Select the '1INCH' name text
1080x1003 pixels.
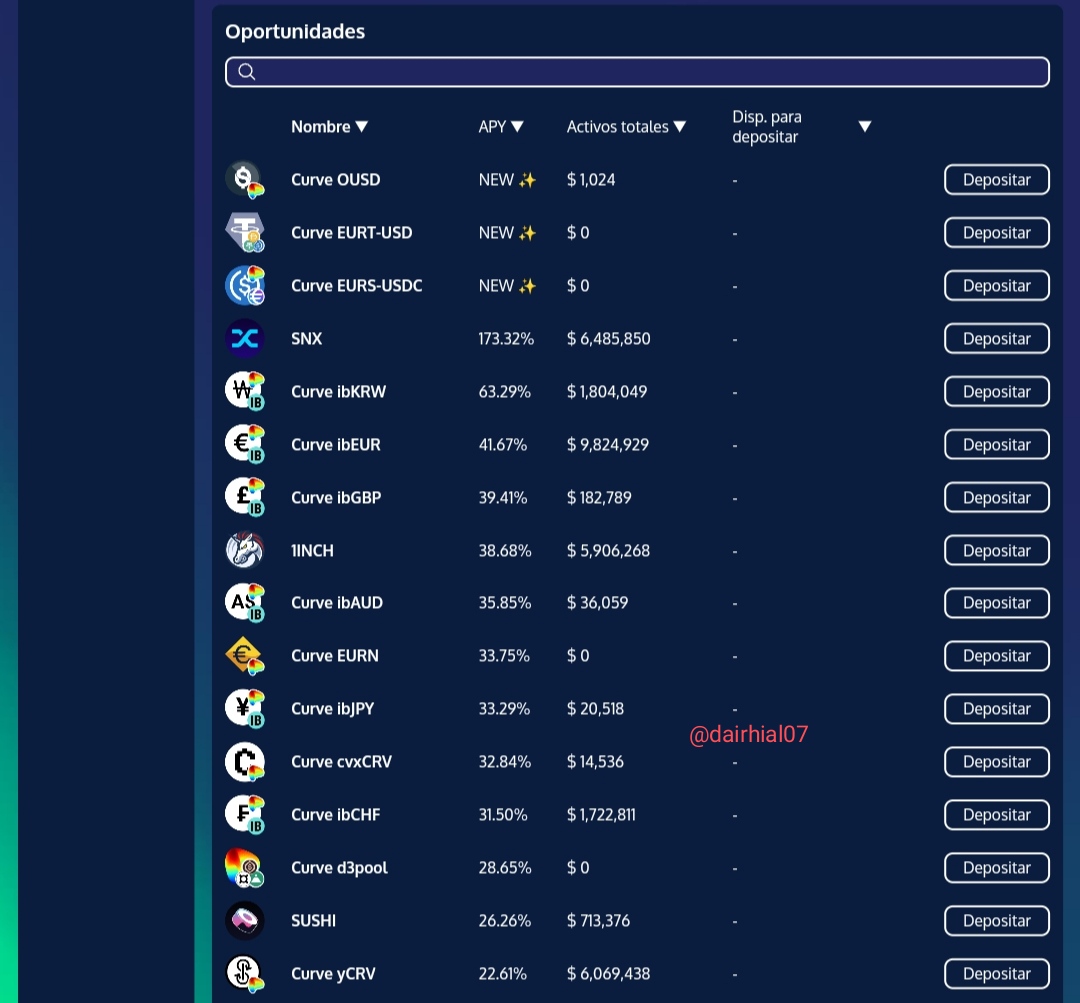click(x=312, y=550)
